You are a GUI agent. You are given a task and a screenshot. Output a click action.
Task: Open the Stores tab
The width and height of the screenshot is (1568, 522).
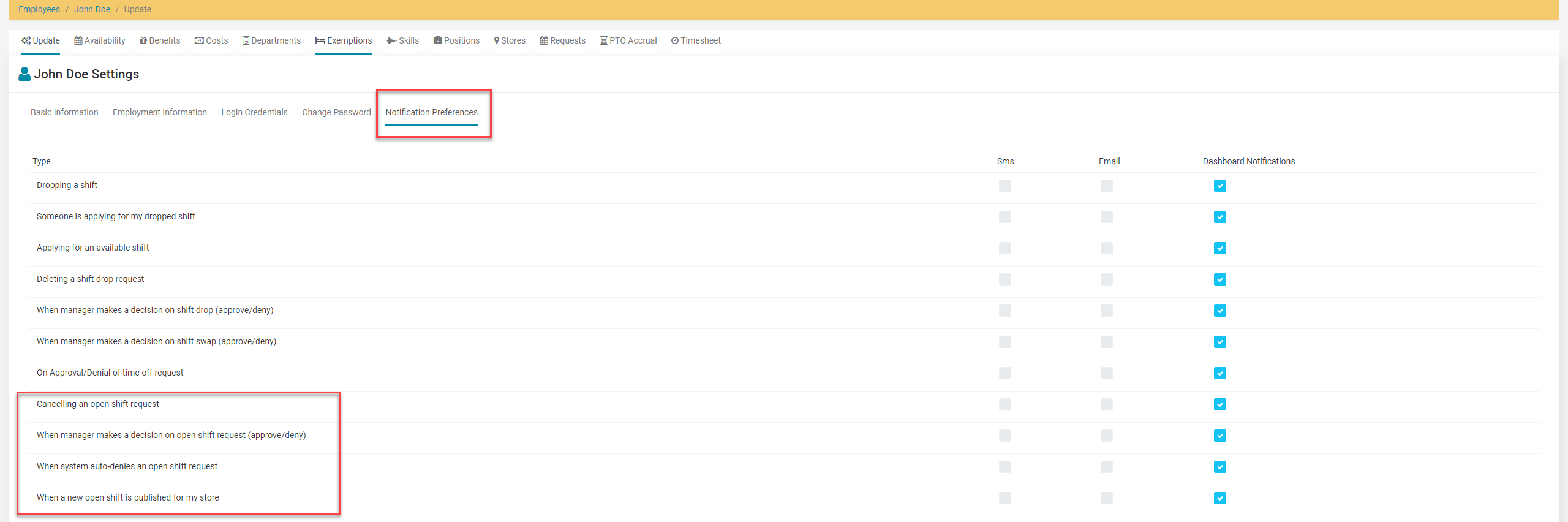pyautogui.click(x=510, y=40)
